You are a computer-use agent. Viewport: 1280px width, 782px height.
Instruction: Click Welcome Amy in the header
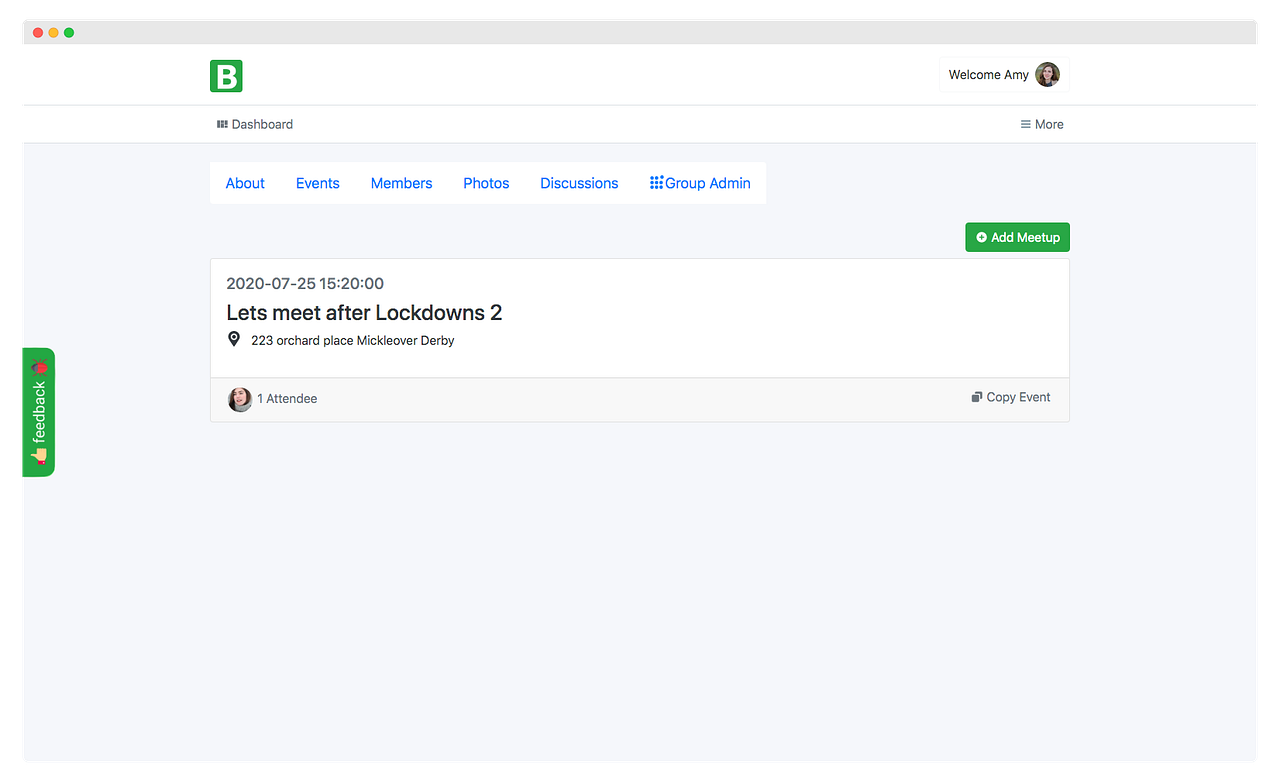tap(989, 74)
